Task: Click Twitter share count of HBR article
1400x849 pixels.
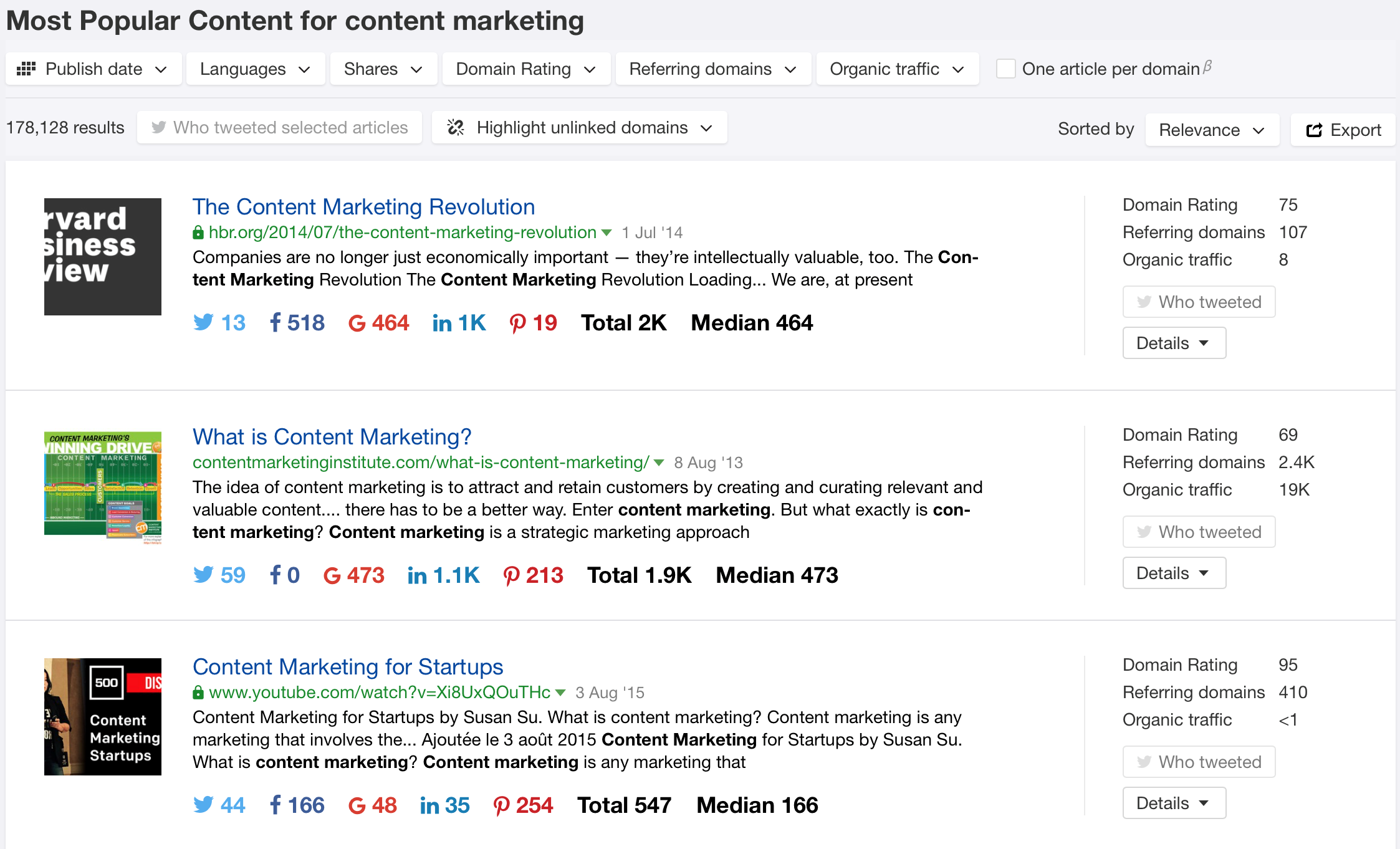Action: [219, 323]
